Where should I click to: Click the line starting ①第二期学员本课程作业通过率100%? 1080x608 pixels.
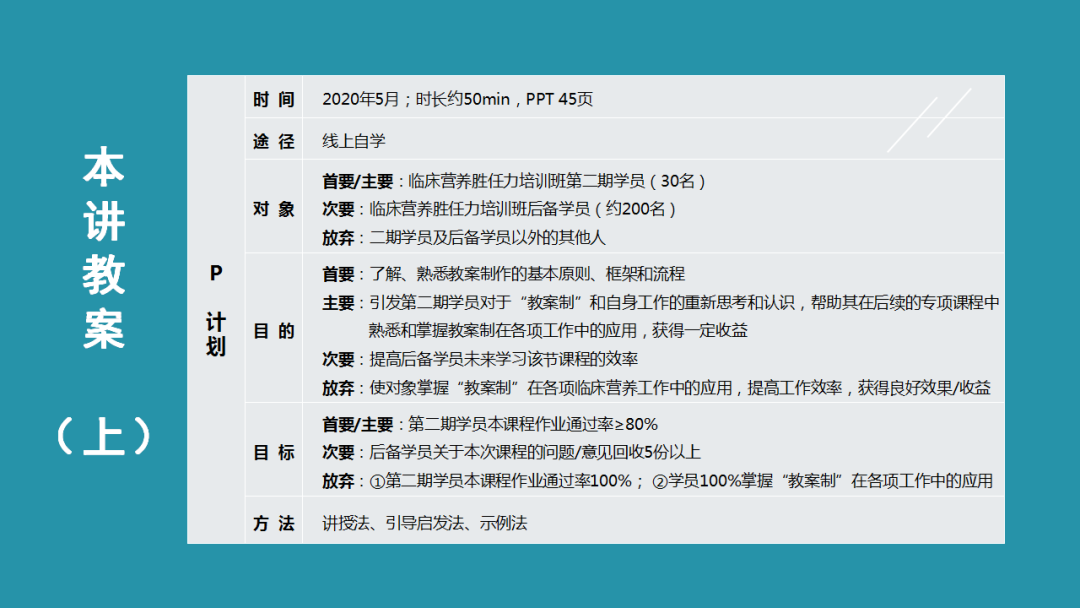click(658, 481)
